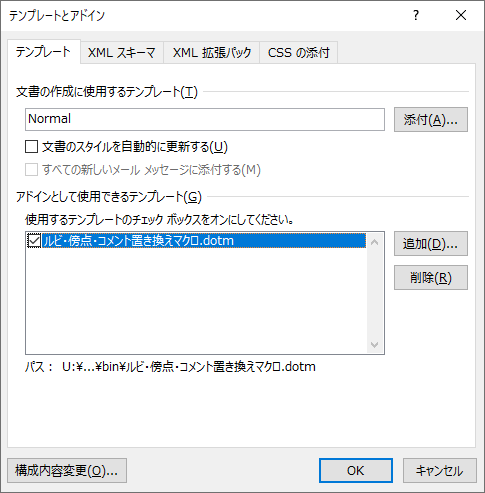The height and width of the screenshot is (493, 485).
Task: Enable 文書のスタイルを自動的に更新する checkbox
Action: pyautogui.click(x=32, y=147)
